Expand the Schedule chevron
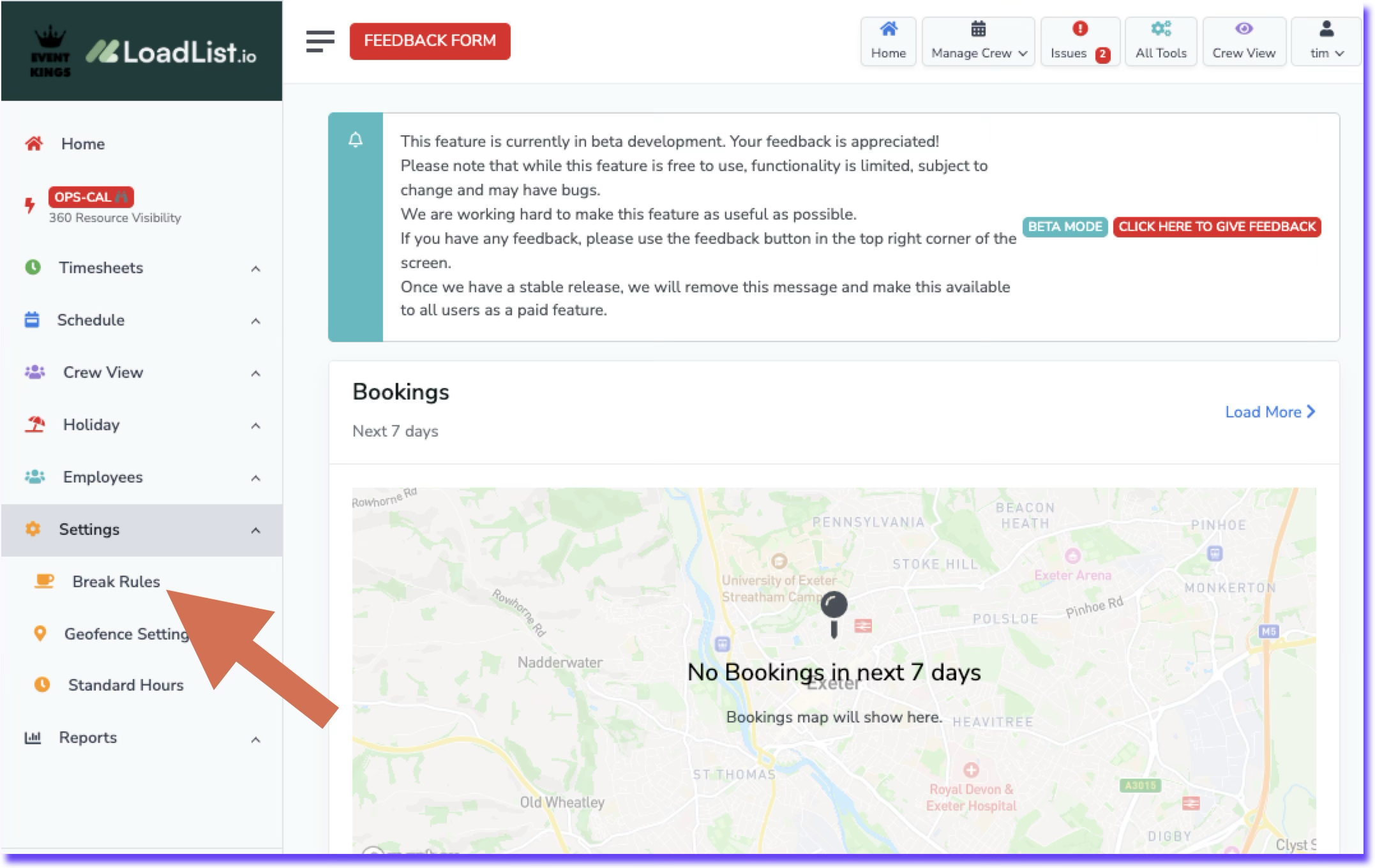Screen dimensions: 1375x868 255,321
